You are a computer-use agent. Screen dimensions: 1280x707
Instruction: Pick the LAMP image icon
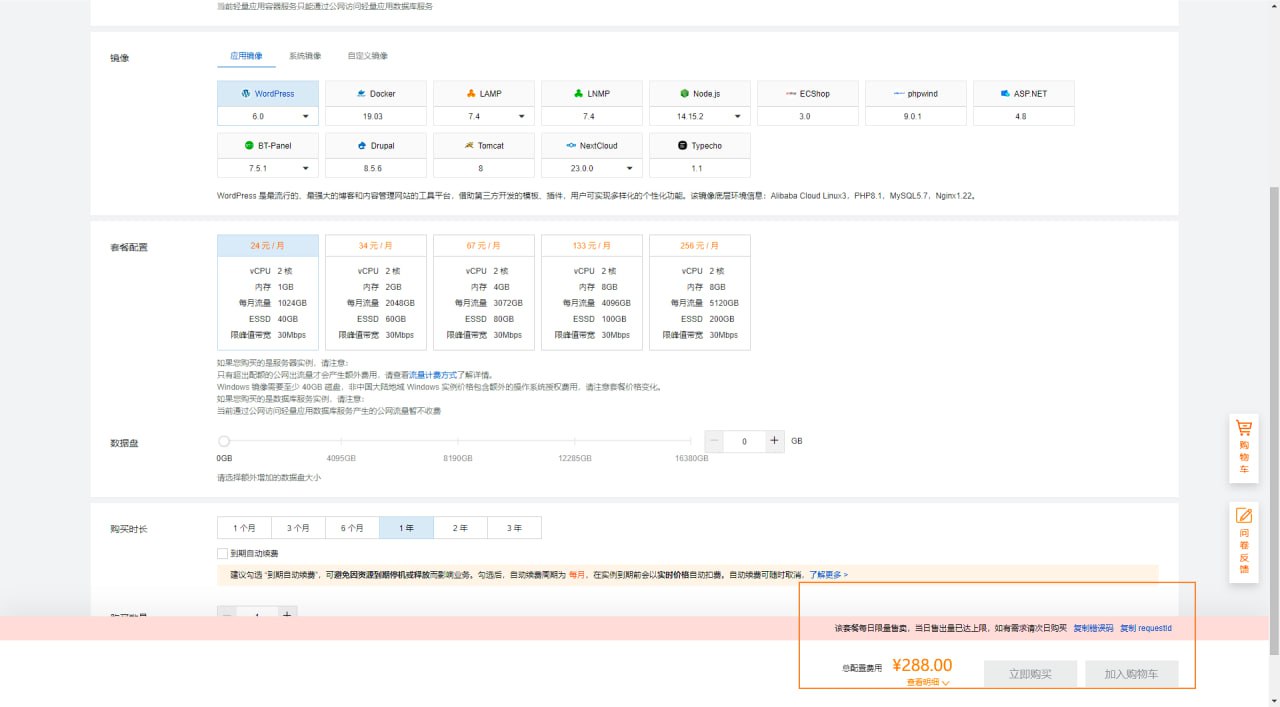click(x=471, y=93)
